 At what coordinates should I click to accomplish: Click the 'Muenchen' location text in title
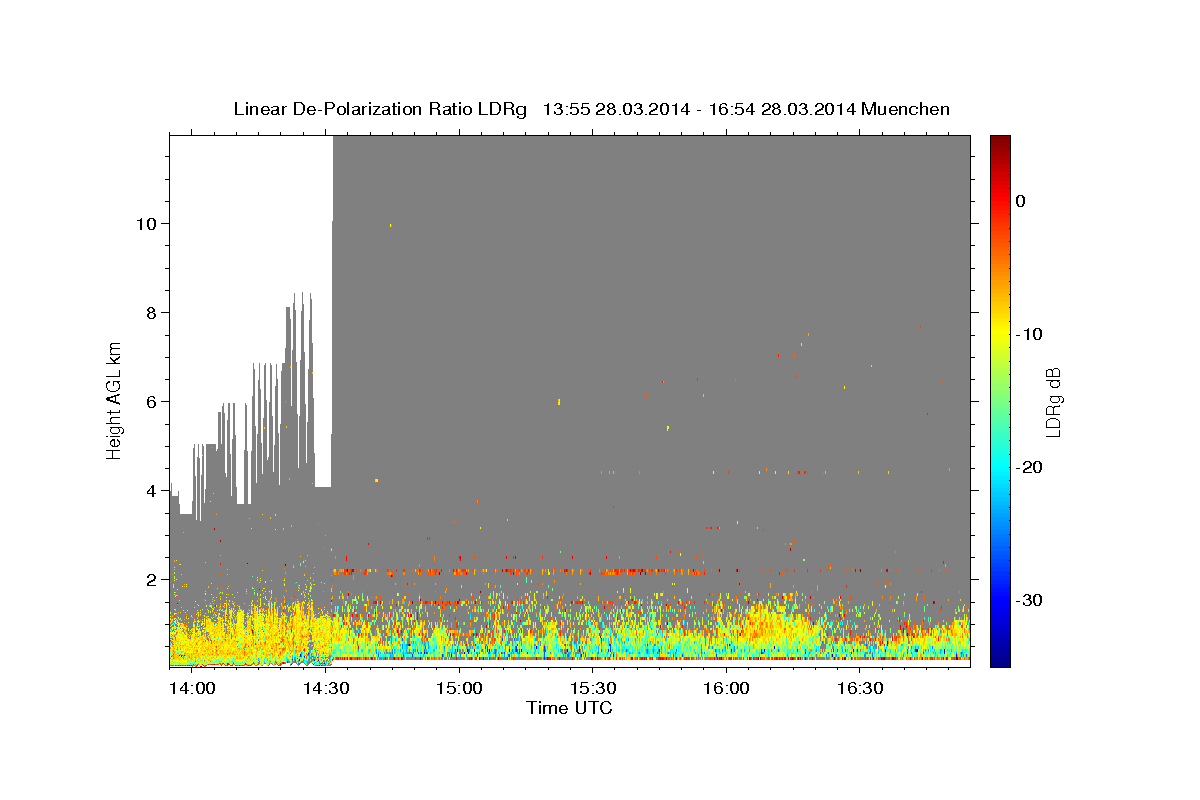(906, 109)
